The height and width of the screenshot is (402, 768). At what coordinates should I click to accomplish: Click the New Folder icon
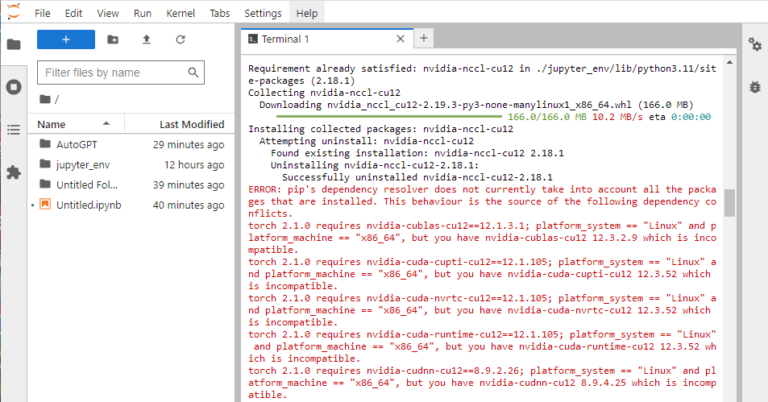[x=112, y=40]
